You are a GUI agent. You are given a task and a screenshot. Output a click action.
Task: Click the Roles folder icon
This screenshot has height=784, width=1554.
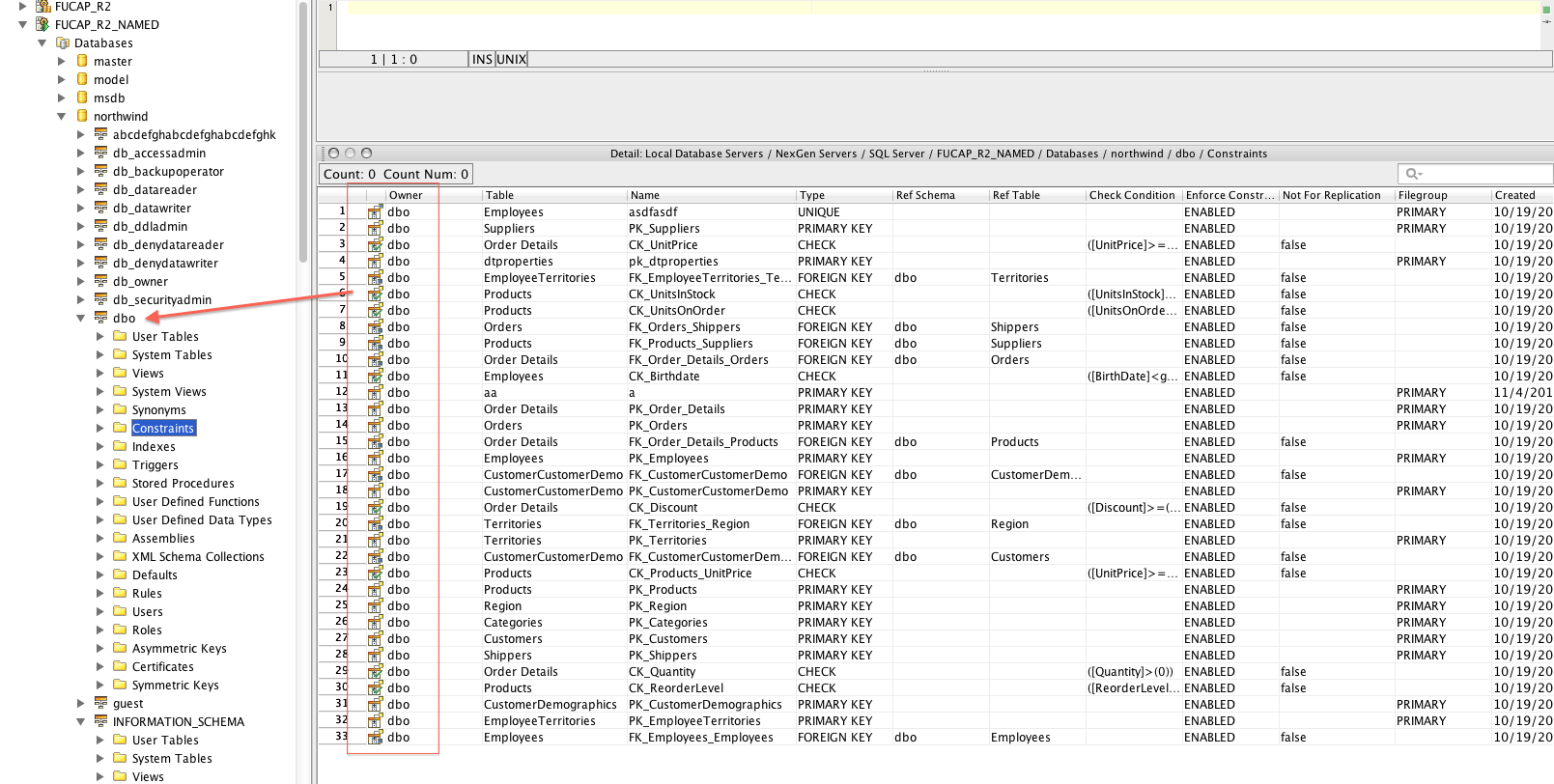(120, 630)
